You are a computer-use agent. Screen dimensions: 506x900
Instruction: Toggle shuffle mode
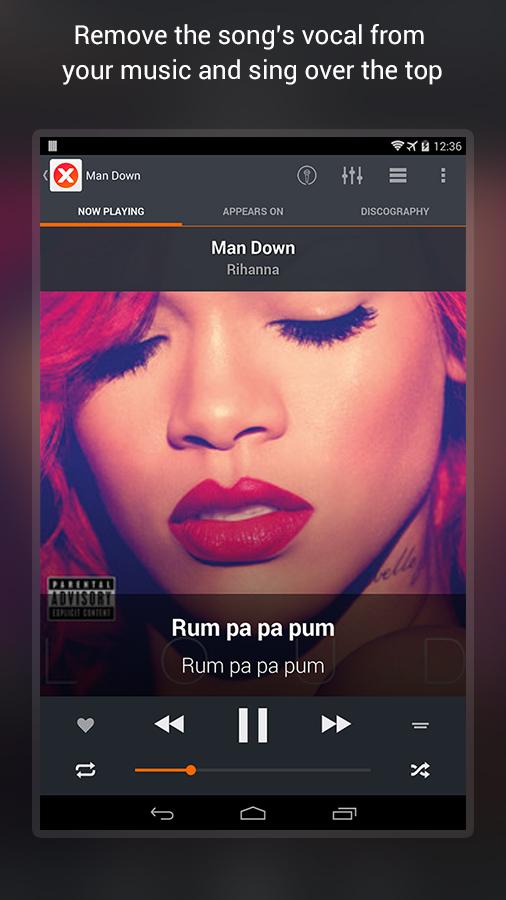(x=420, y=770)
